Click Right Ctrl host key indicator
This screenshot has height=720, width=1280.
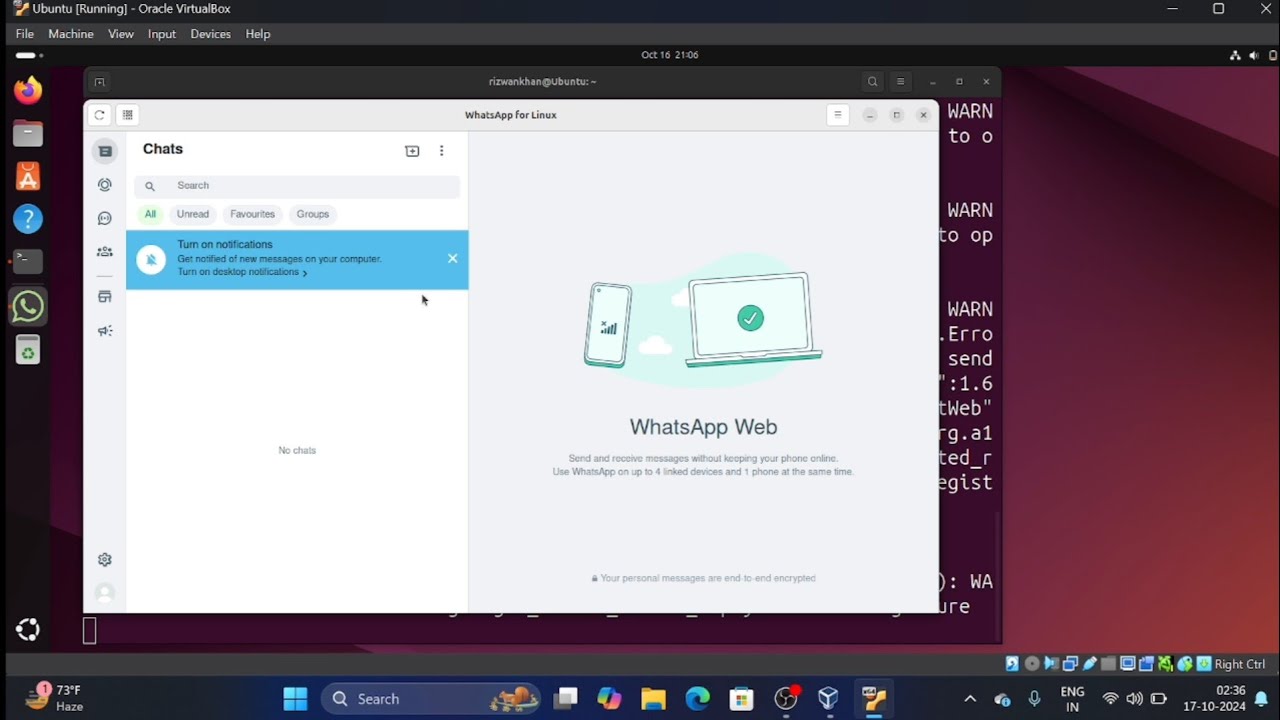[1240, 664]
